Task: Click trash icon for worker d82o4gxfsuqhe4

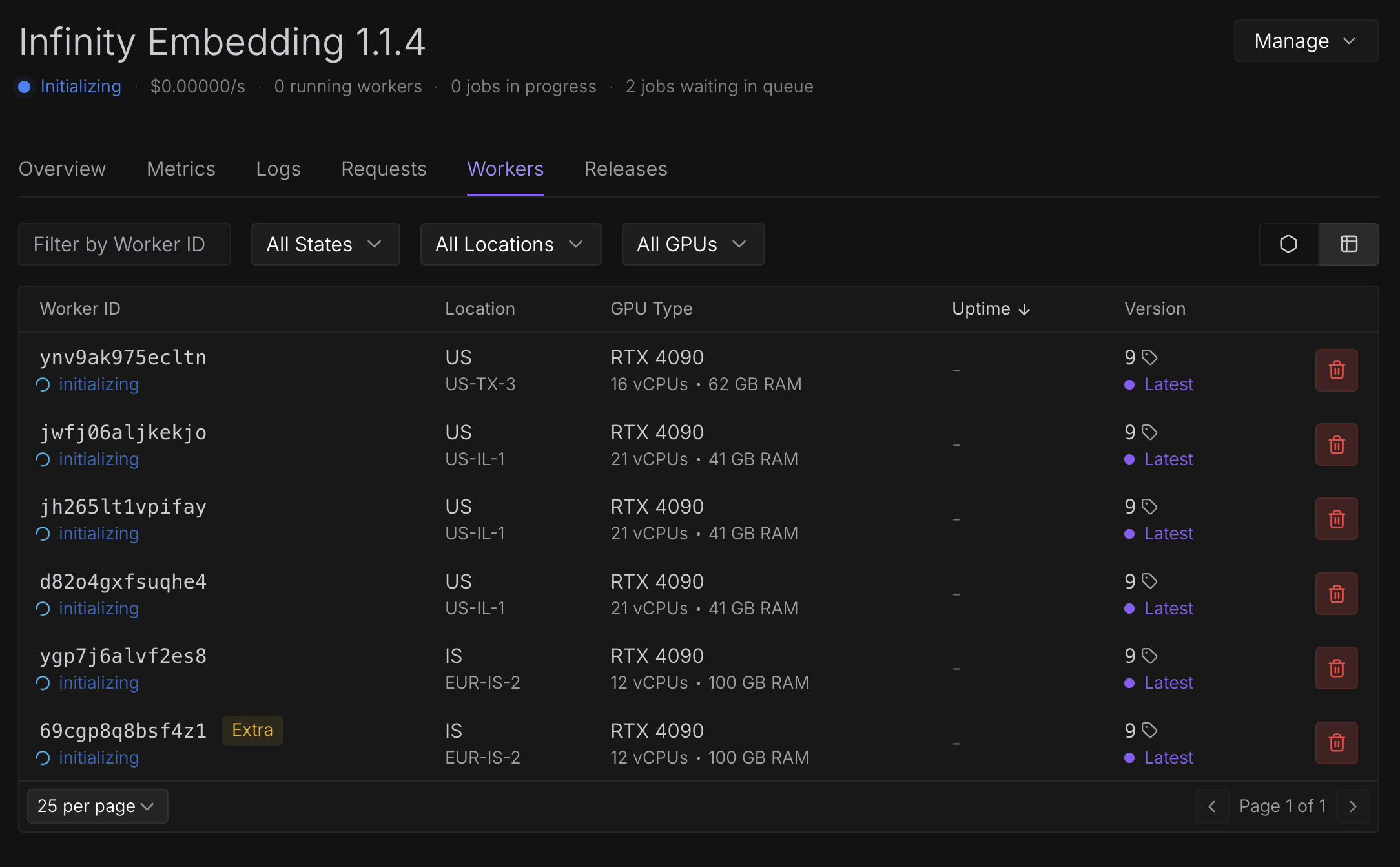Action: pyautogui.click(x=1336, y=594)
